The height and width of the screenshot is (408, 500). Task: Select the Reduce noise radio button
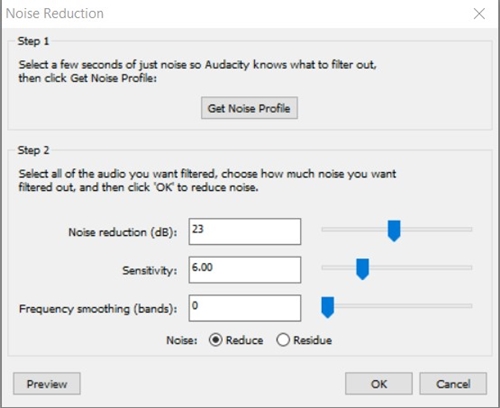pyautogui.click(x=216, y=340)
